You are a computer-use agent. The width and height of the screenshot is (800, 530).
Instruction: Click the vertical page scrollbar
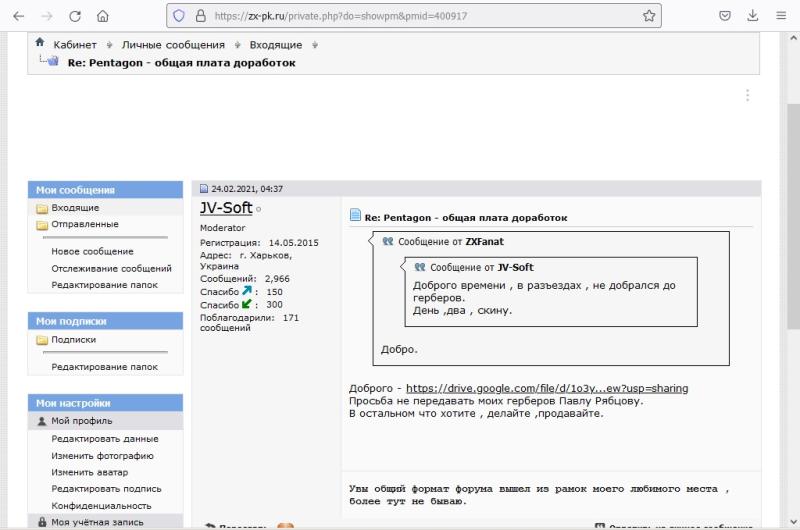click(x=793, y=200)
